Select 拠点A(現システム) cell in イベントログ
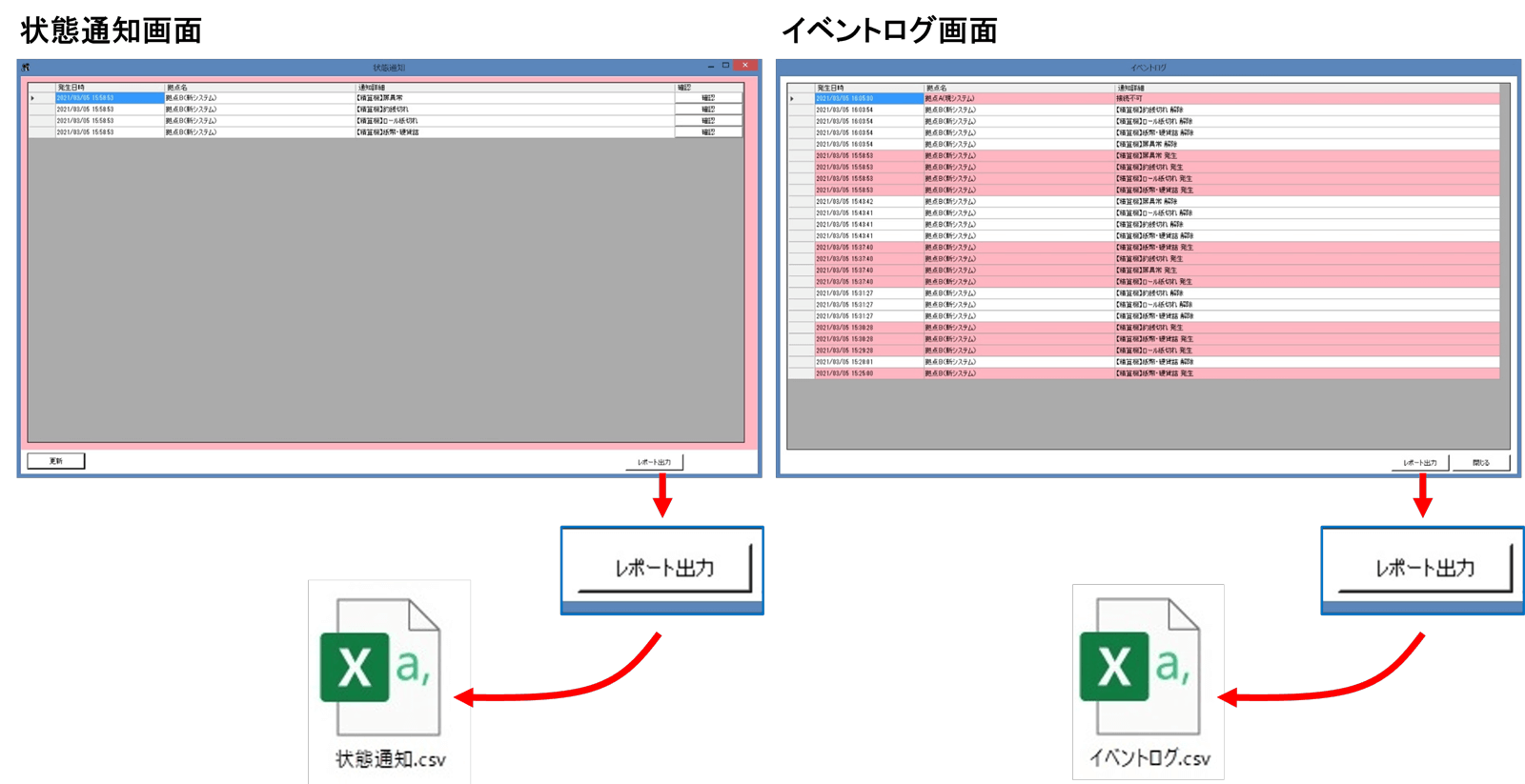This screenshot has width=1525, height=784. [x=1018, y=98]
